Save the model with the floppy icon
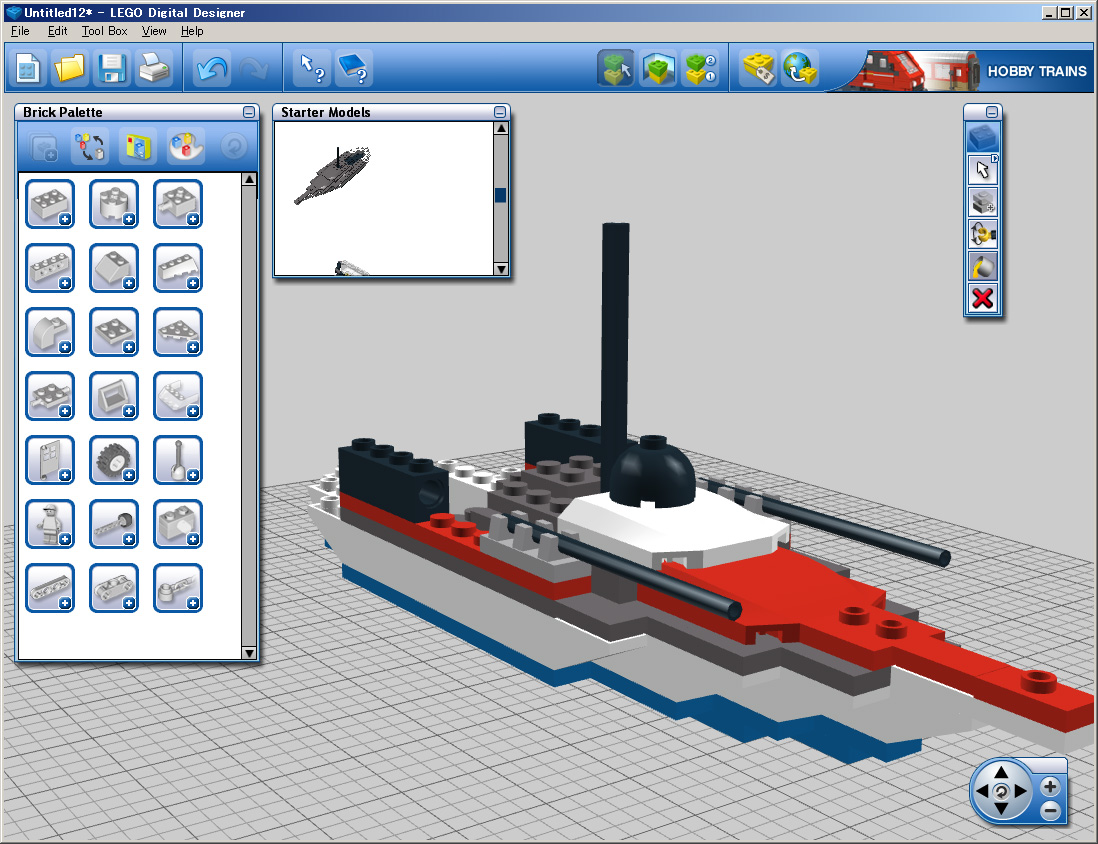The image size is (1098, 844). click(x=111, y=69)
